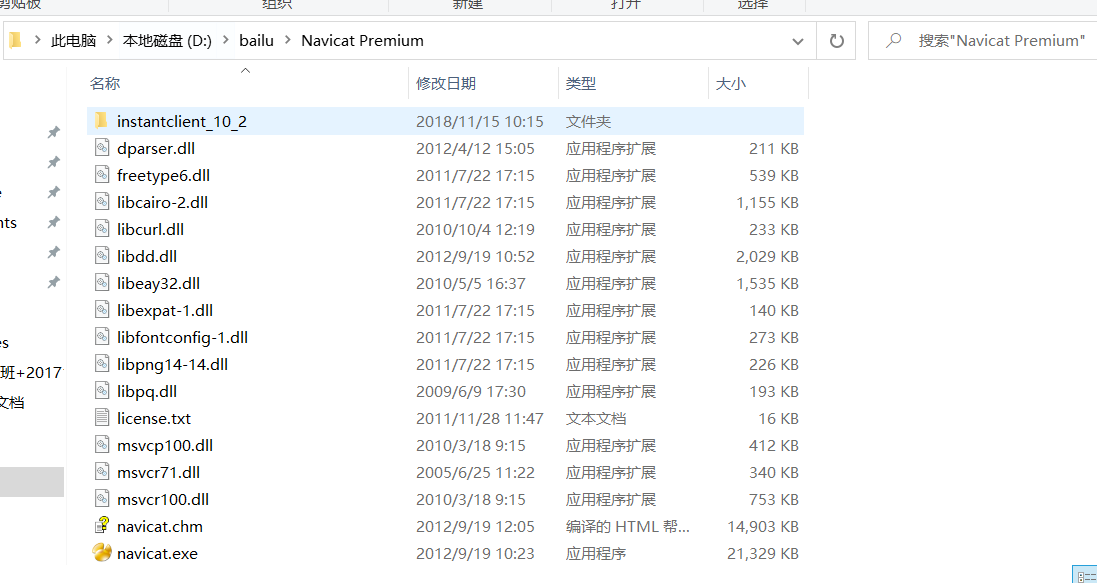Click the refresh button beside address bar
Screen dimensions: 1097x583
tap(836, 41)
